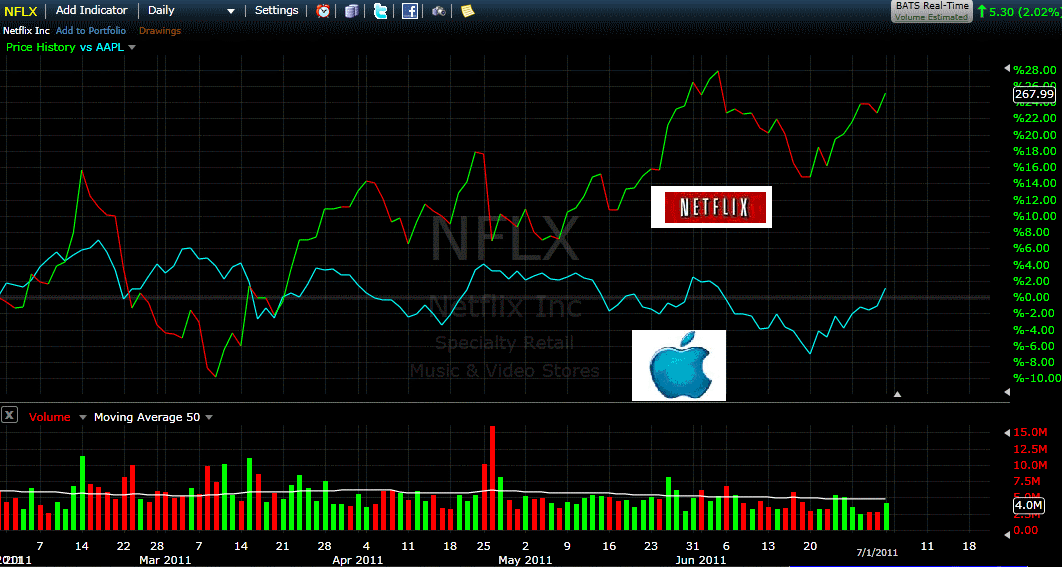
Task: Expand the Moving Average 50 arrow
Action: pyautogui.click(x=209, y=417)
